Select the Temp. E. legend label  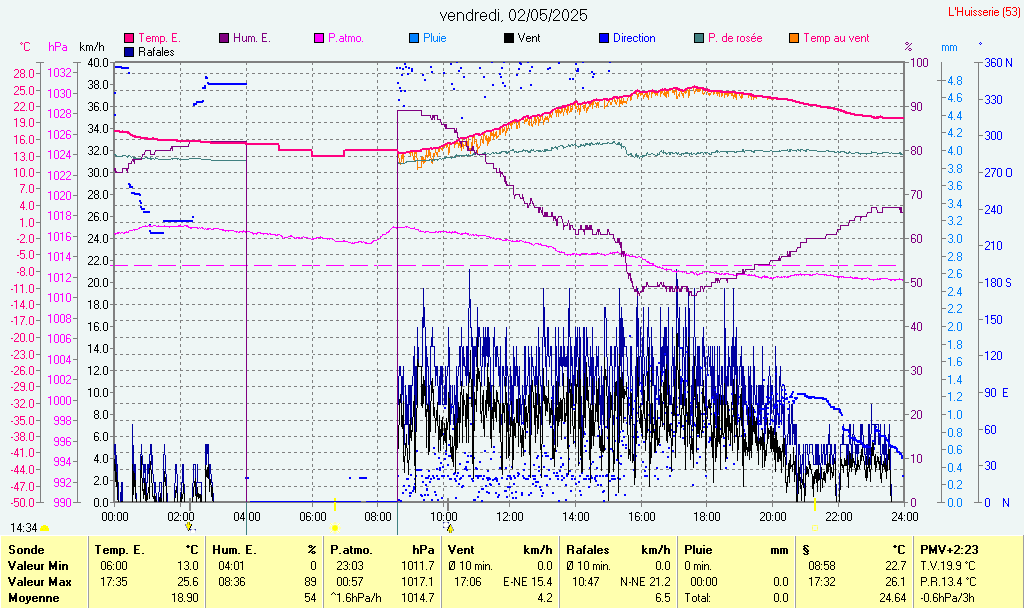coord(159,39)
